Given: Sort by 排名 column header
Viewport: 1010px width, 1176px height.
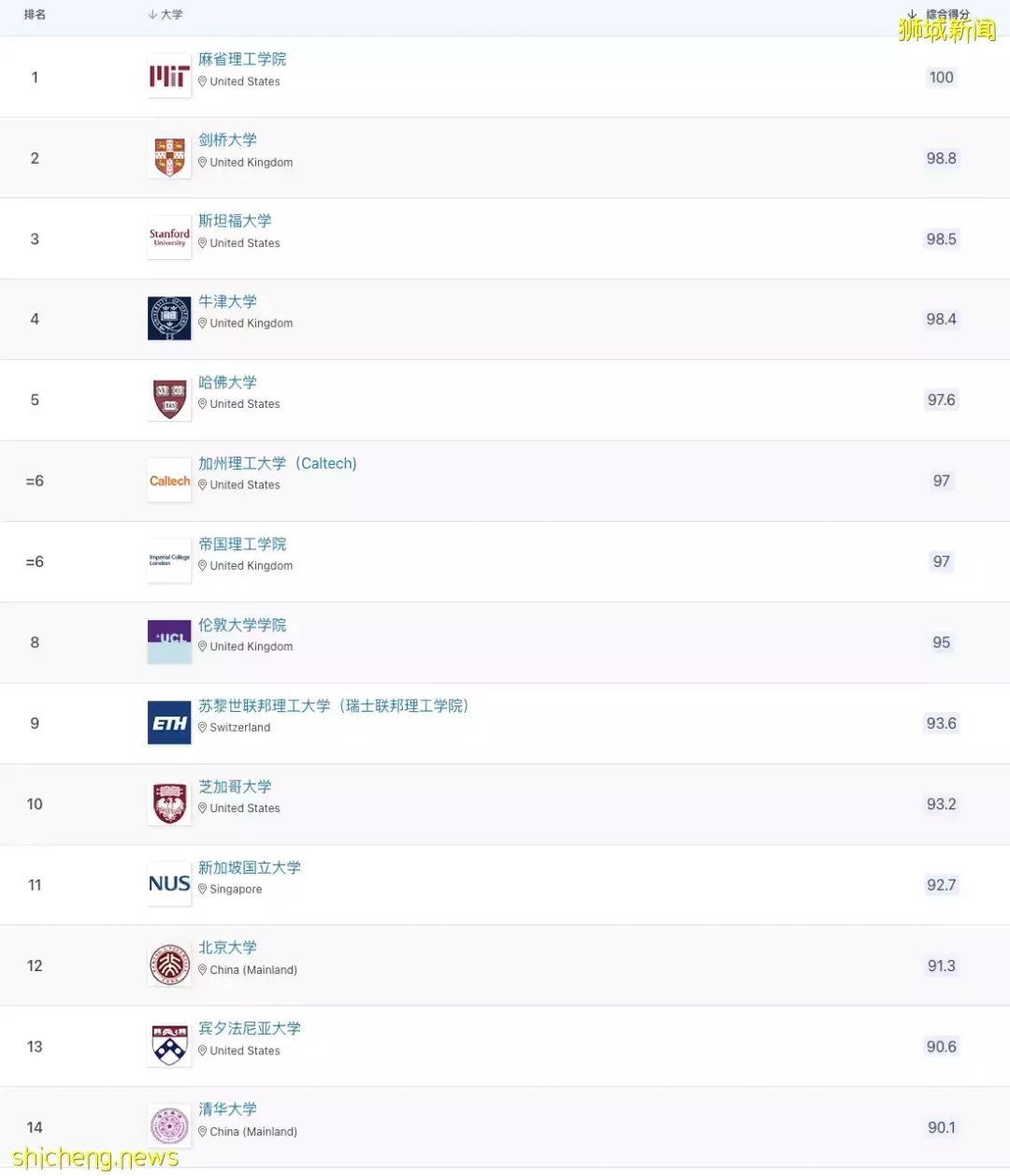Looking at the screenshot, I should coord(35,15).
